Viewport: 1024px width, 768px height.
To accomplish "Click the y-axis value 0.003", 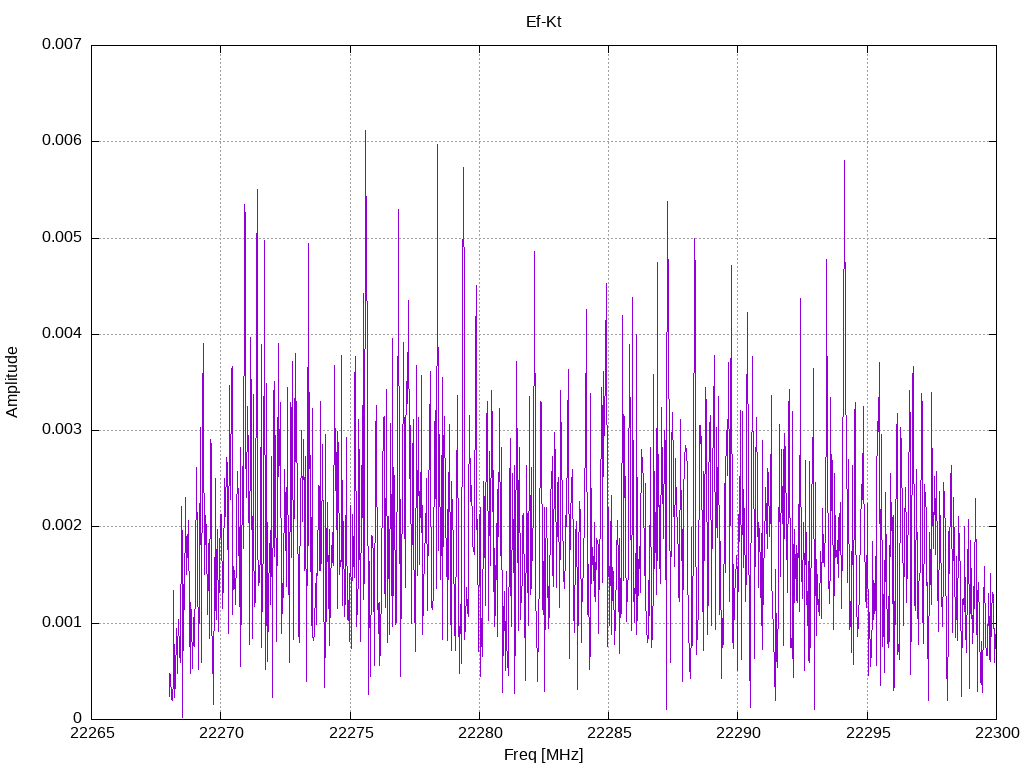I will pyautogui.click(x=62, y=429).
